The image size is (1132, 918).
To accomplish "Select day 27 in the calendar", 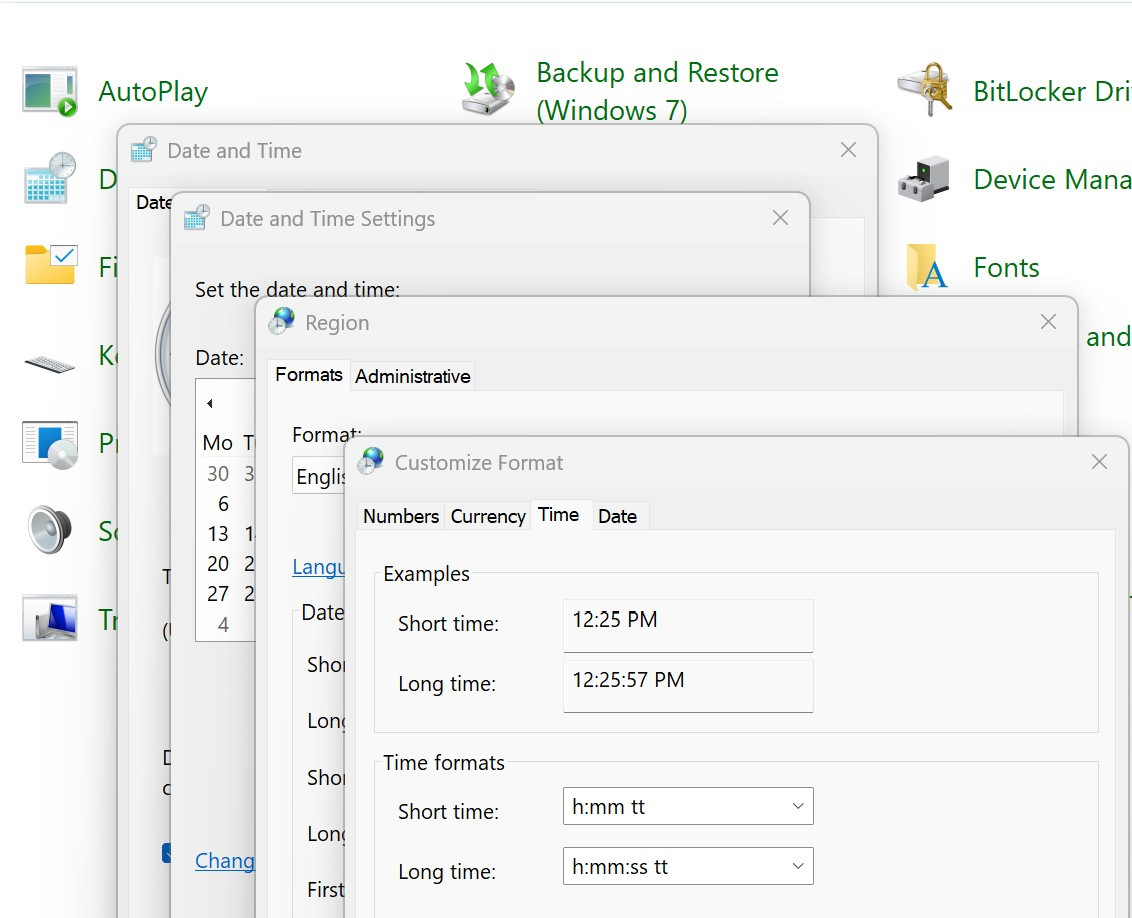I will pyautogui.click(x=218, y=593).
